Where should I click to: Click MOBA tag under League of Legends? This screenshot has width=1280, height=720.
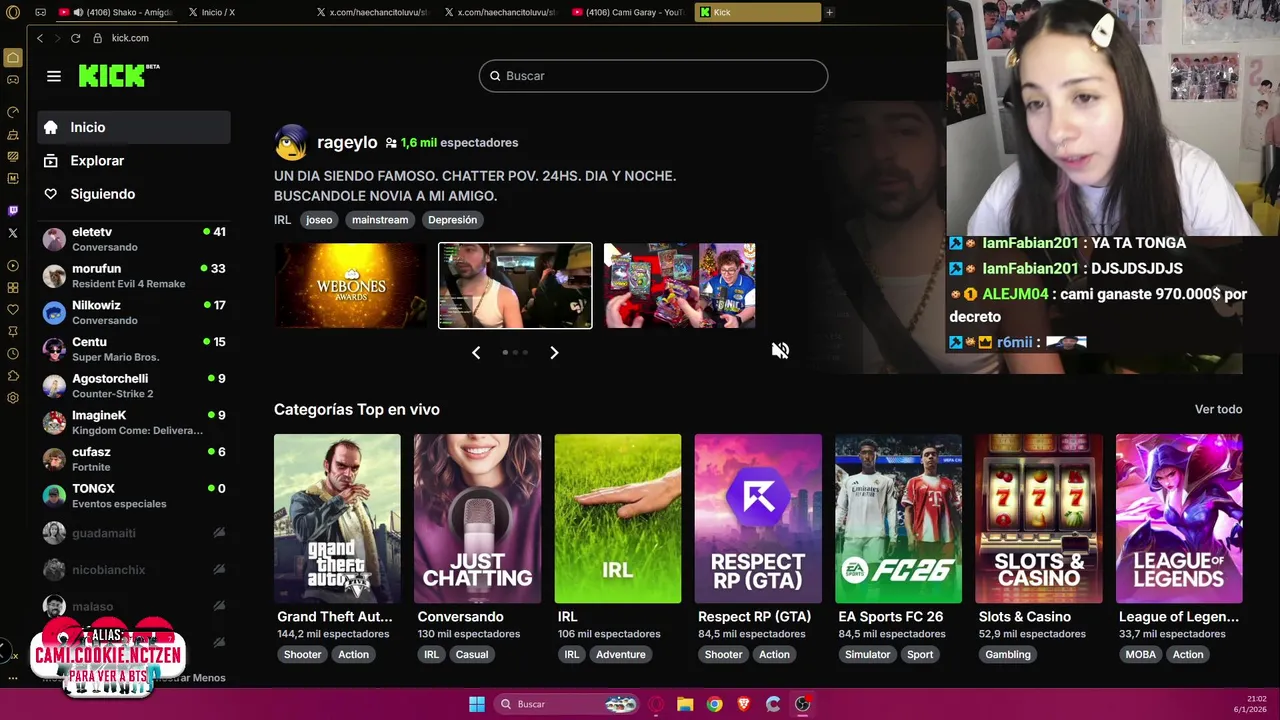click(1140, 655)
